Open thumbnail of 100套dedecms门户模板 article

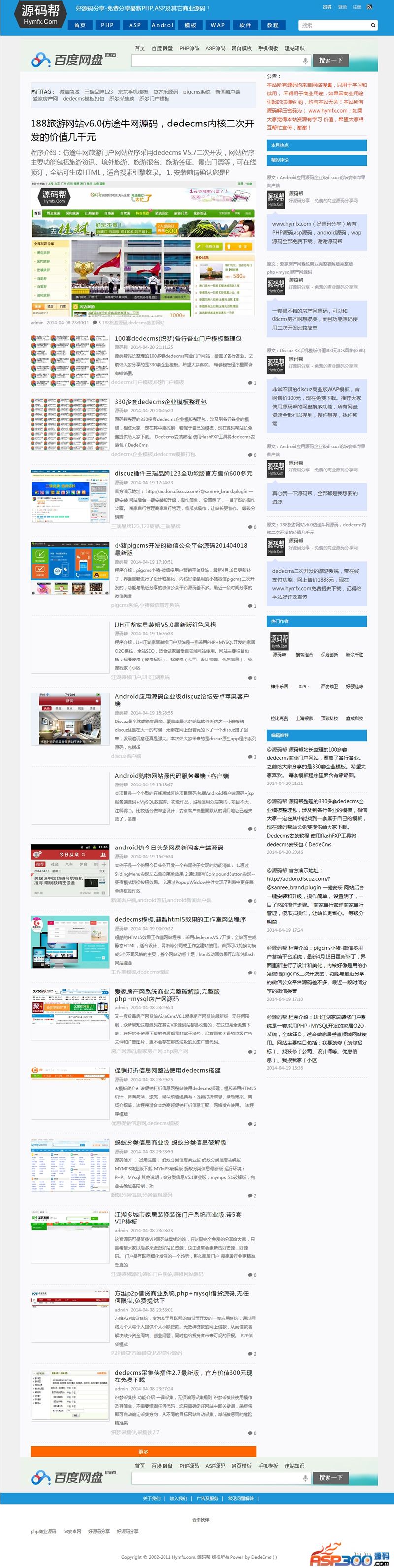point(69,360)
